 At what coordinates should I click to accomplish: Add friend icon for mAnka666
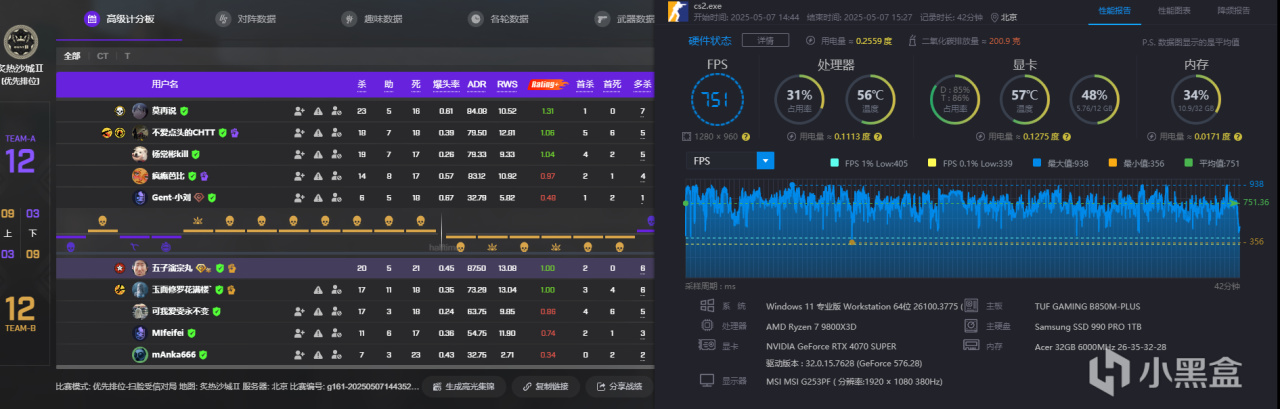(299, 354)
